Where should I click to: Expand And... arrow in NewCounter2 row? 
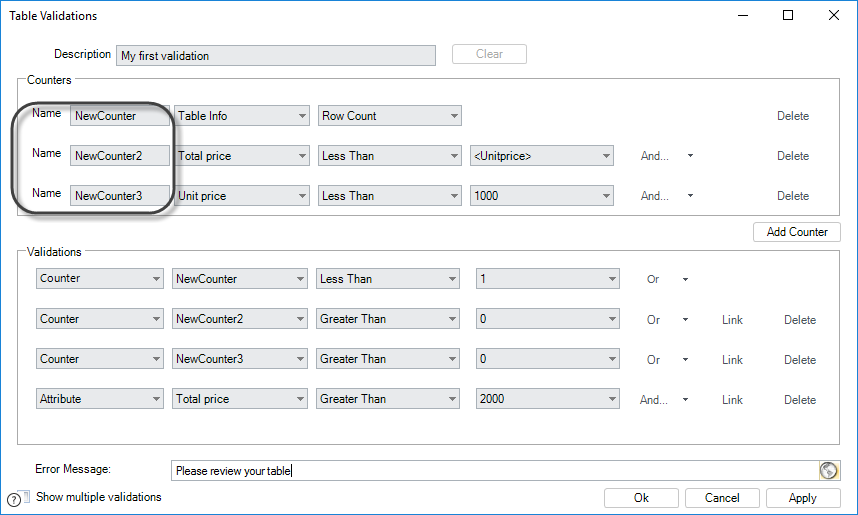click(690, 156)
